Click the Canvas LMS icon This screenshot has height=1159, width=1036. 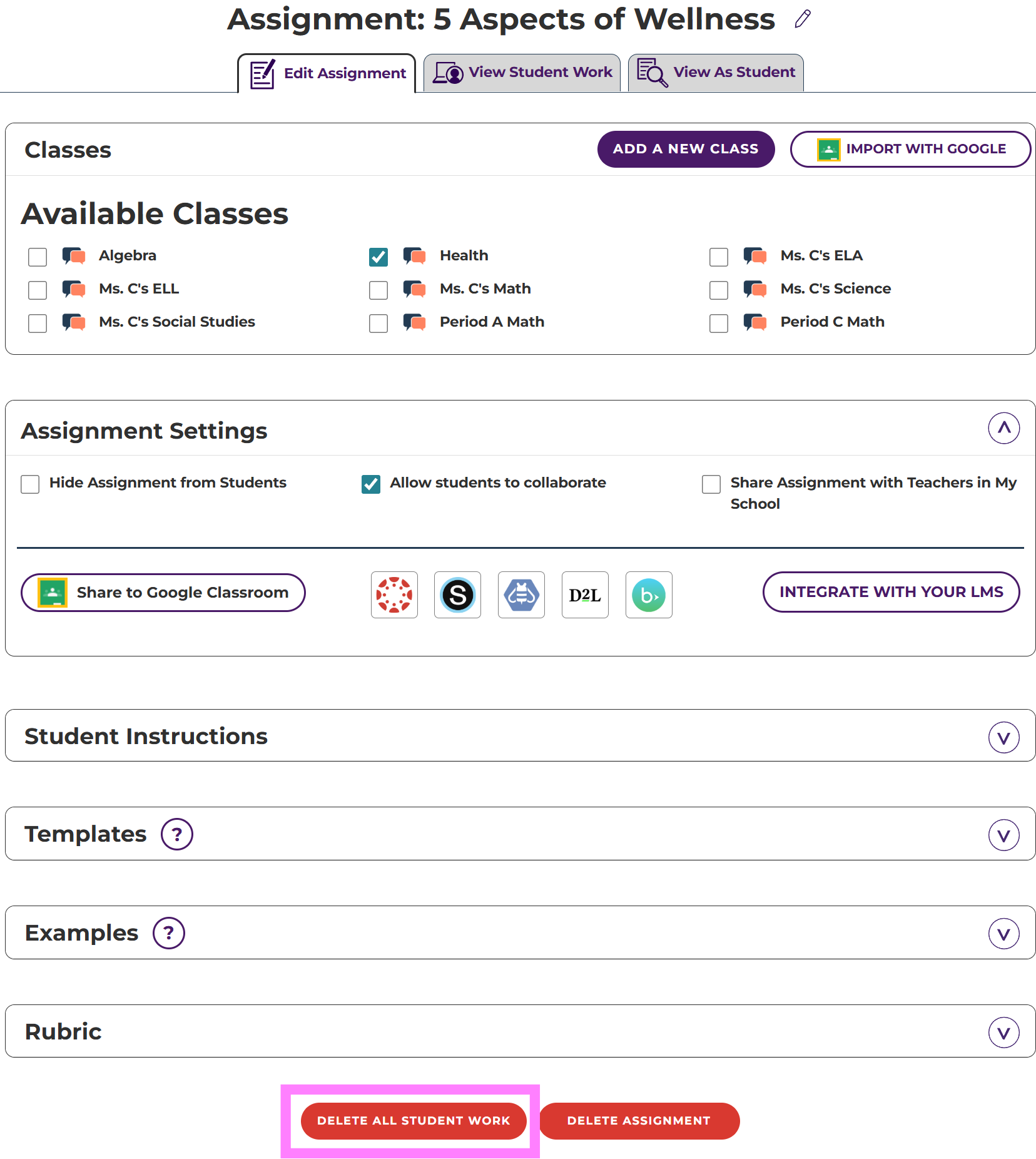coord(394,595)
